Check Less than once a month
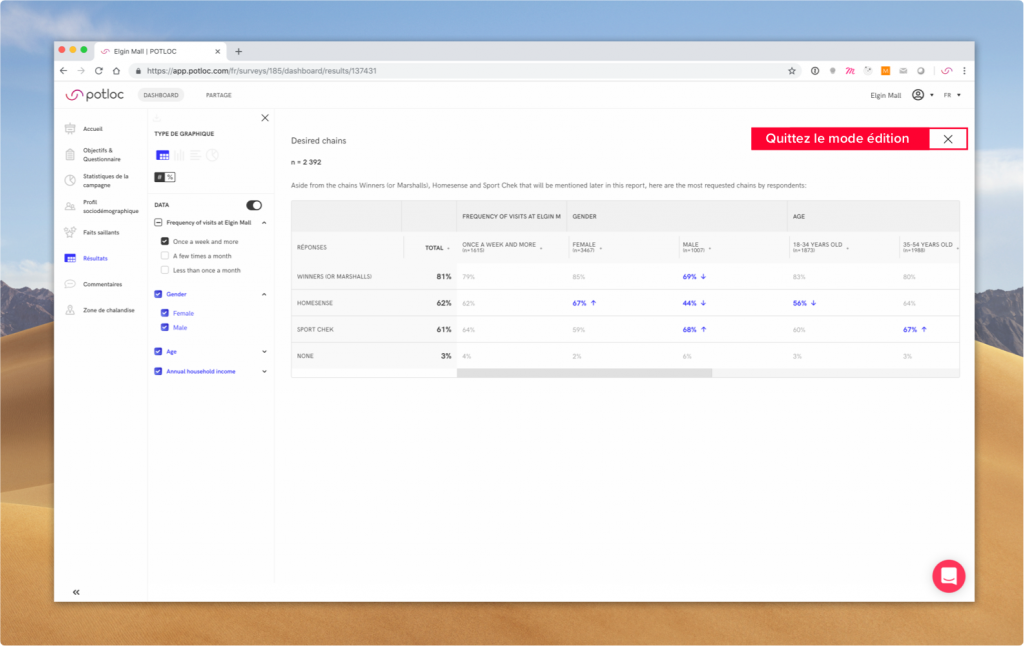The image size is (1024, 646). [165, 270]
